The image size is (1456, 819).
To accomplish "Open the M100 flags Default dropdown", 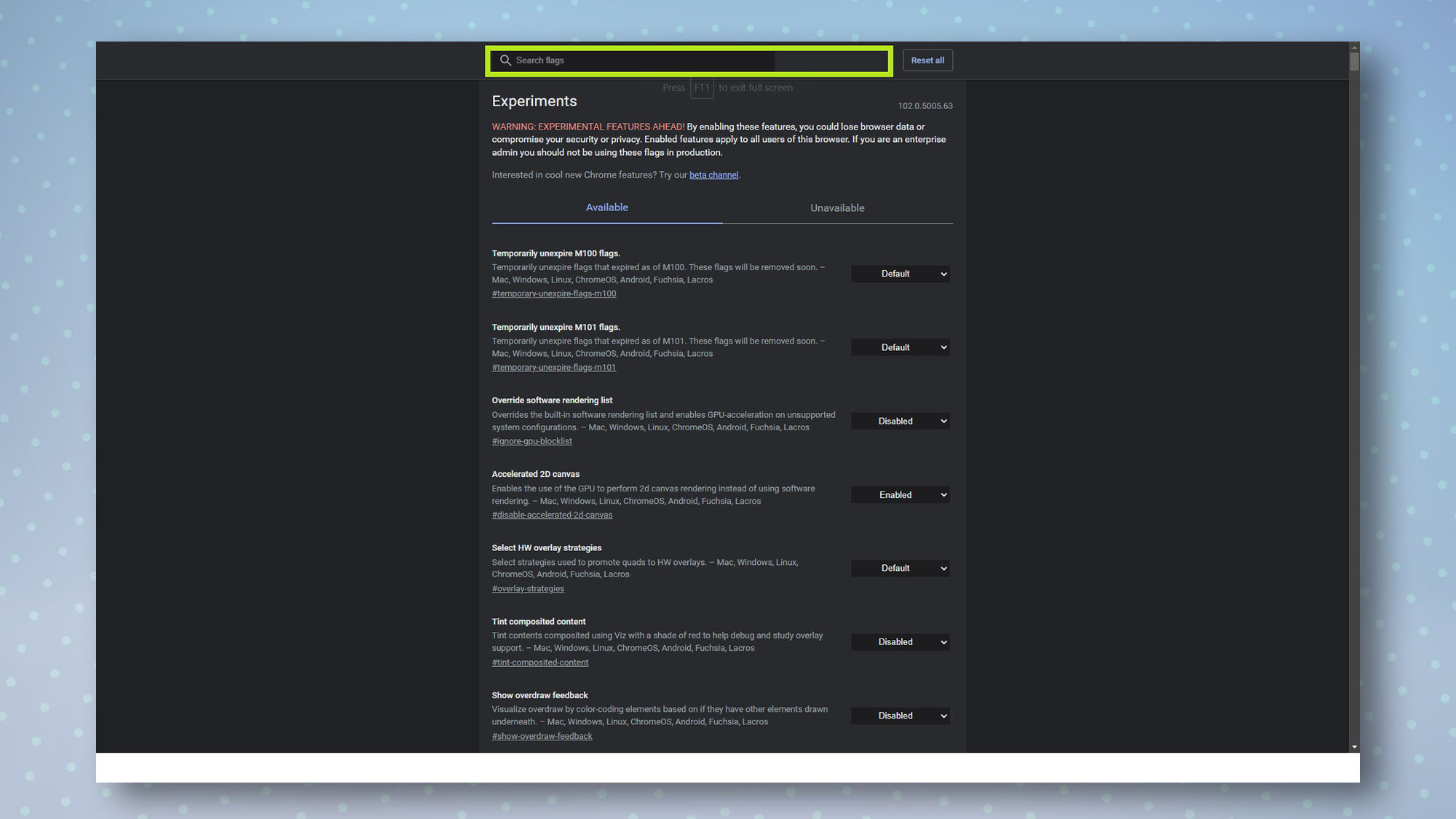I will pyautogui.click(x=901, y=274).
